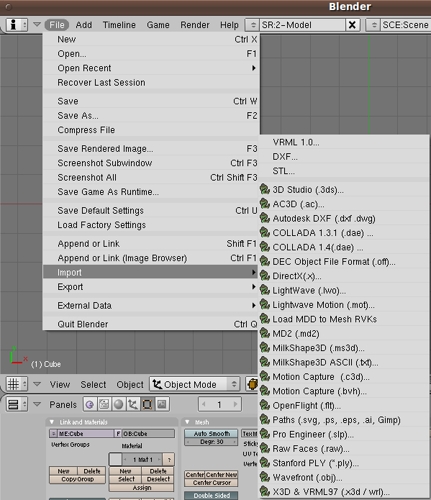The width and height of the screenshot is (431, 500).
Task: Open the SR:2-Model screen browse dropdown
Action: tap(252, 25)
